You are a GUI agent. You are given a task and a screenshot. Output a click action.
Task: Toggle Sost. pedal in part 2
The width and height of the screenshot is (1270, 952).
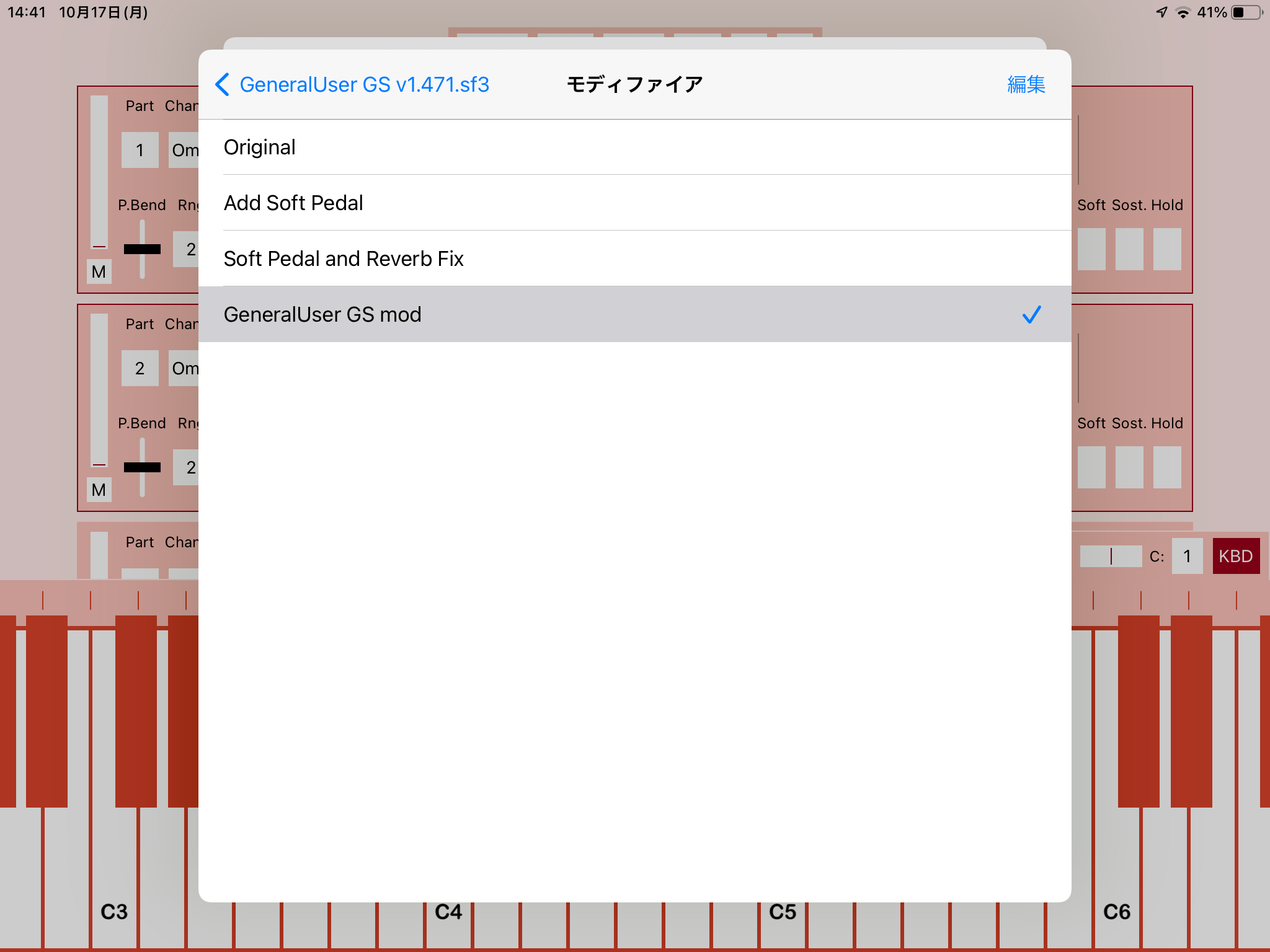pos(1129,467)
